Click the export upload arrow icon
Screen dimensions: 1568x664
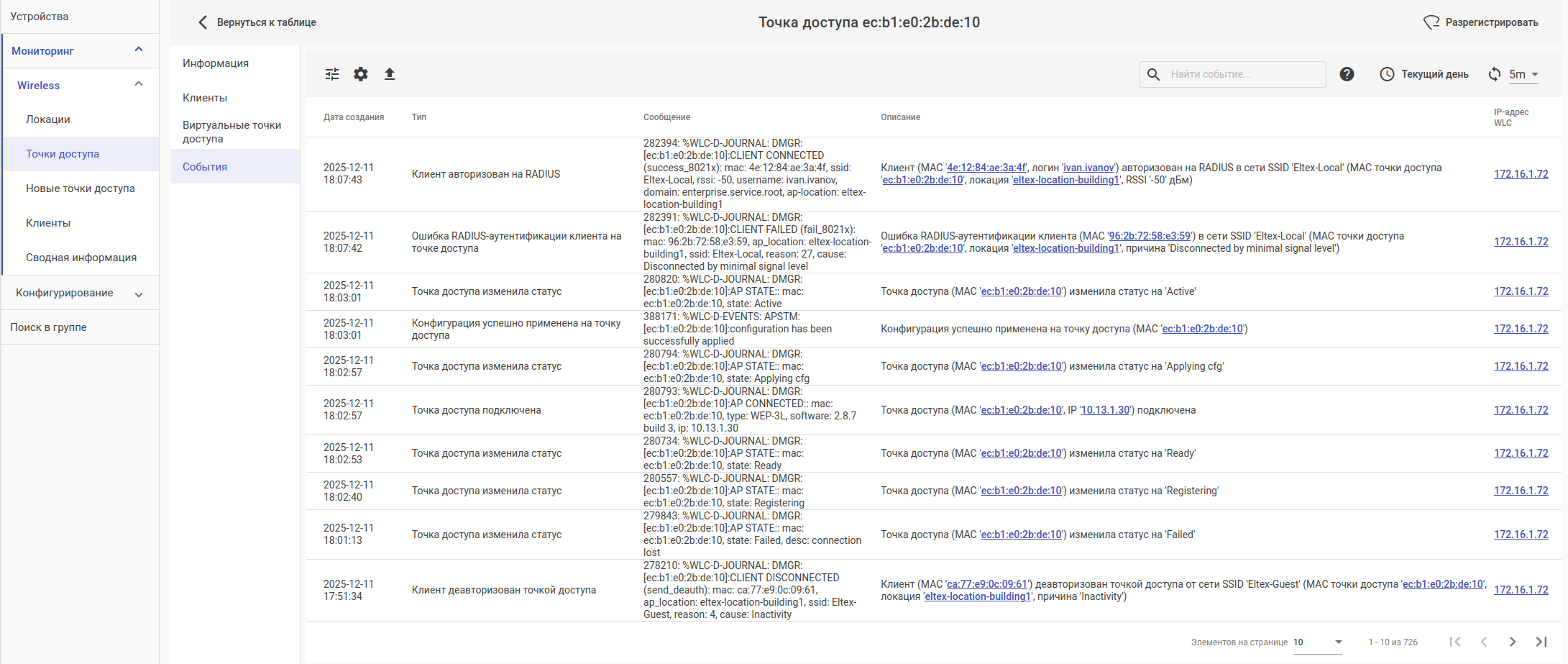[x=390, y=74]
